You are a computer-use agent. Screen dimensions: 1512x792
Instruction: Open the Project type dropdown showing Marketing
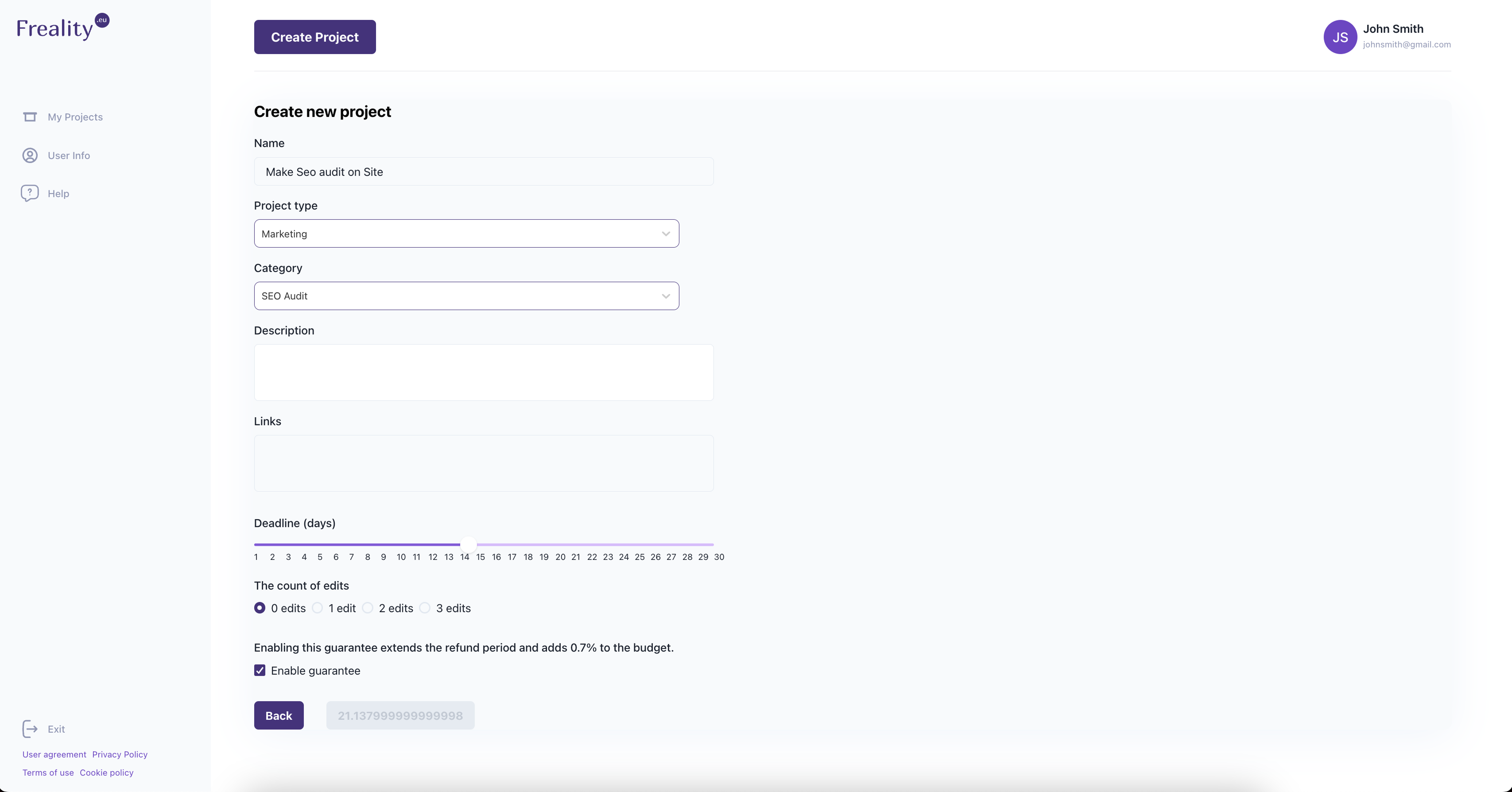coord(466,233)
